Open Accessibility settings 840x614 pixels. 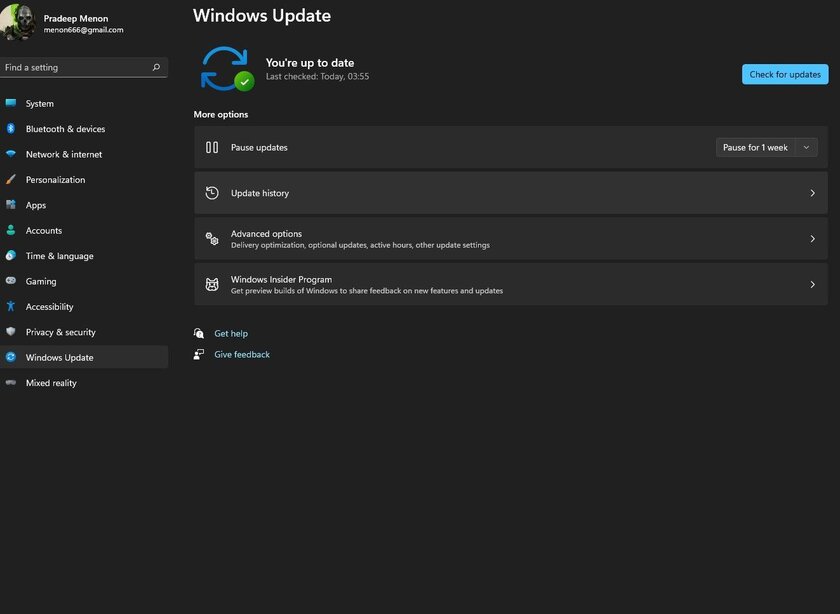[84, 306]
